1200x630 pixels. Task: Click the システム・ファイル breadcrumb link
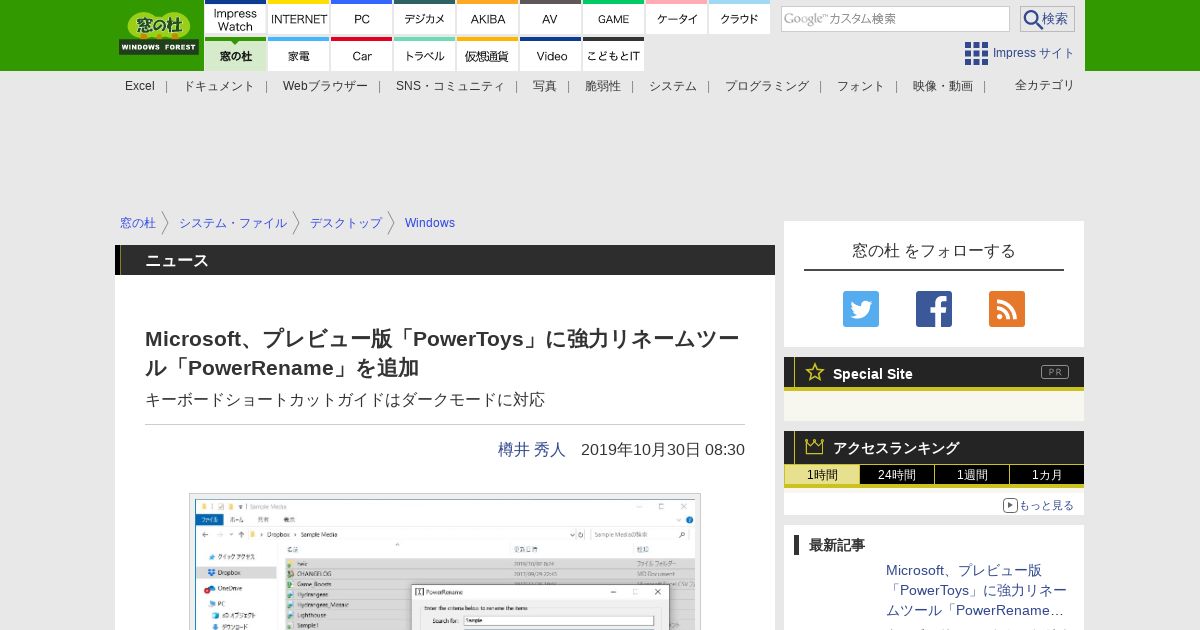point(233,223)
